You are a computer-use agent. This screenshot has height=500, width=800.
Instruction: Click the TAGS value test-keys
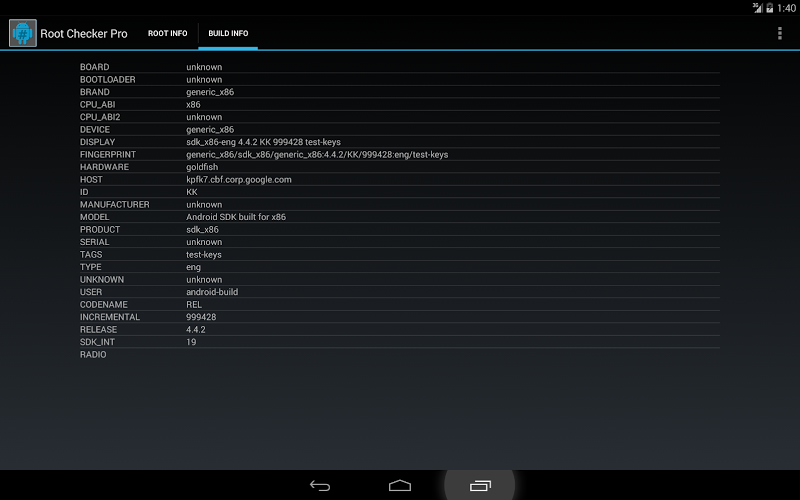[204, 255]
